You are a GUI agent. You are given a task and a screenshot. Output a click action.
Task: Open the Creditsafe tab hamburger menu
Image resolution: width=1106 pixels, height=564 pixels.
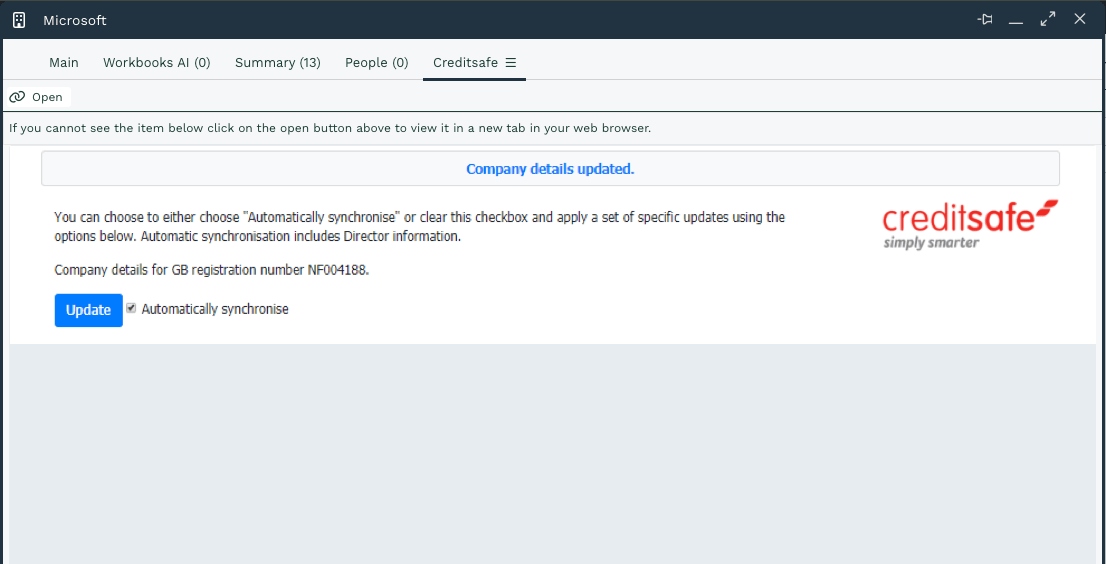[x=511, y=63]
